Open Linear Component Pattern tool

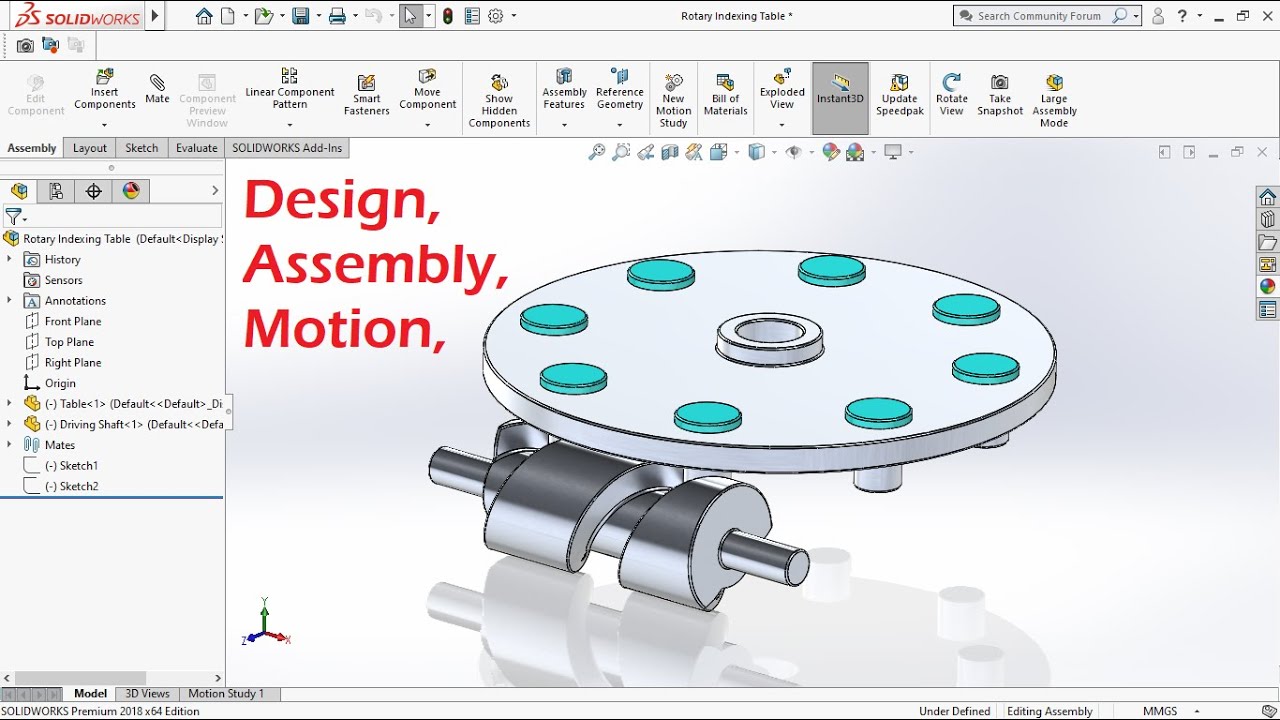pos(289,90)
